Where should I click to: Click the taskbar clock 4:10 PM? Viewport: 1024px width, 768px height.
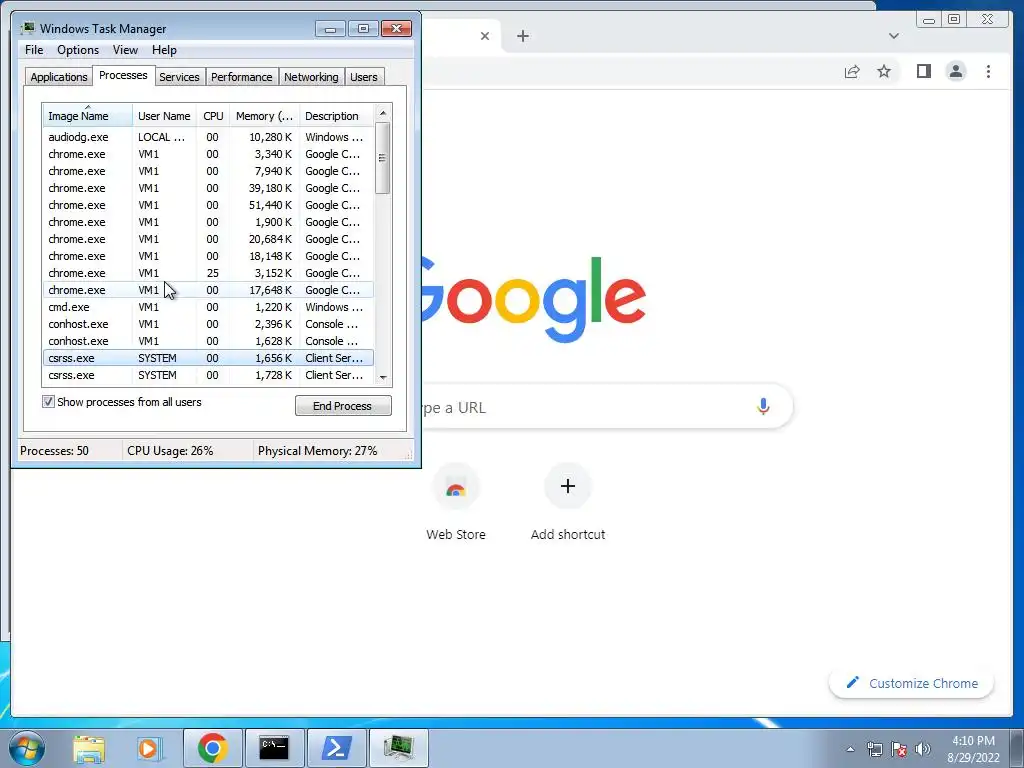click(973, 741)
